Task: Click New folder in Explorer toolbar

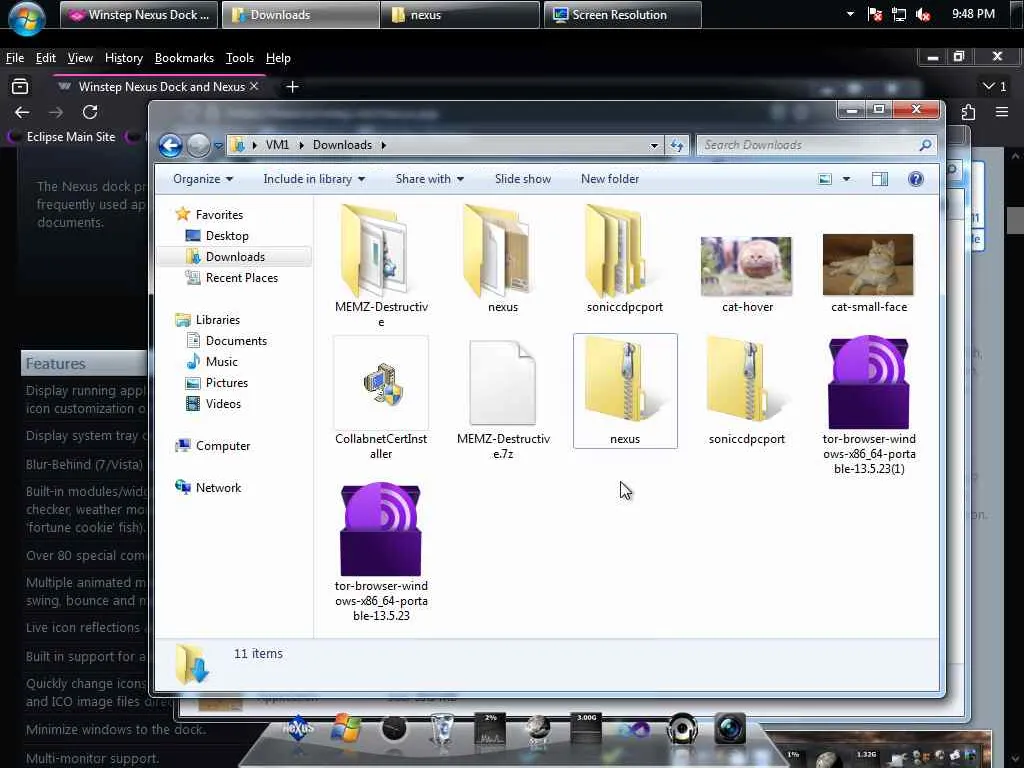Action: coord(610,179)
